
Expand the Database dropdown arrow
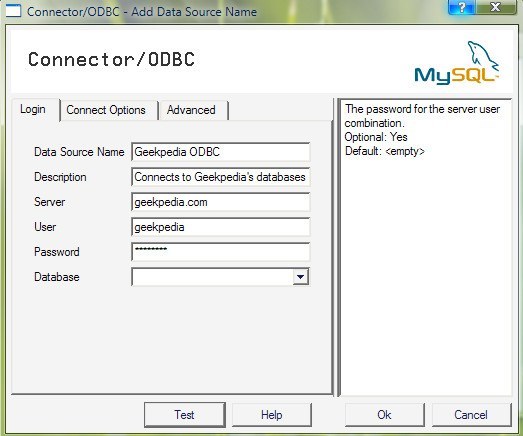point(301,277)
